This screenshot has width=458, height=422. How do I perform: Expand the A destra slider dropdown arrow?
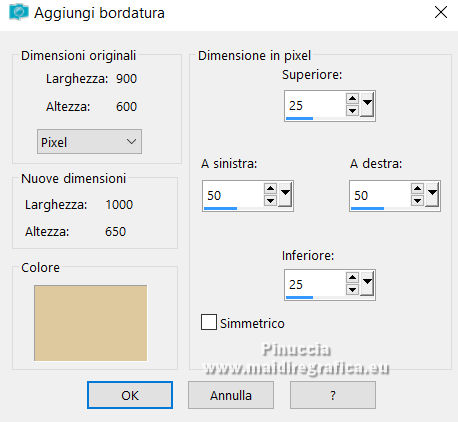coord(432,194)
